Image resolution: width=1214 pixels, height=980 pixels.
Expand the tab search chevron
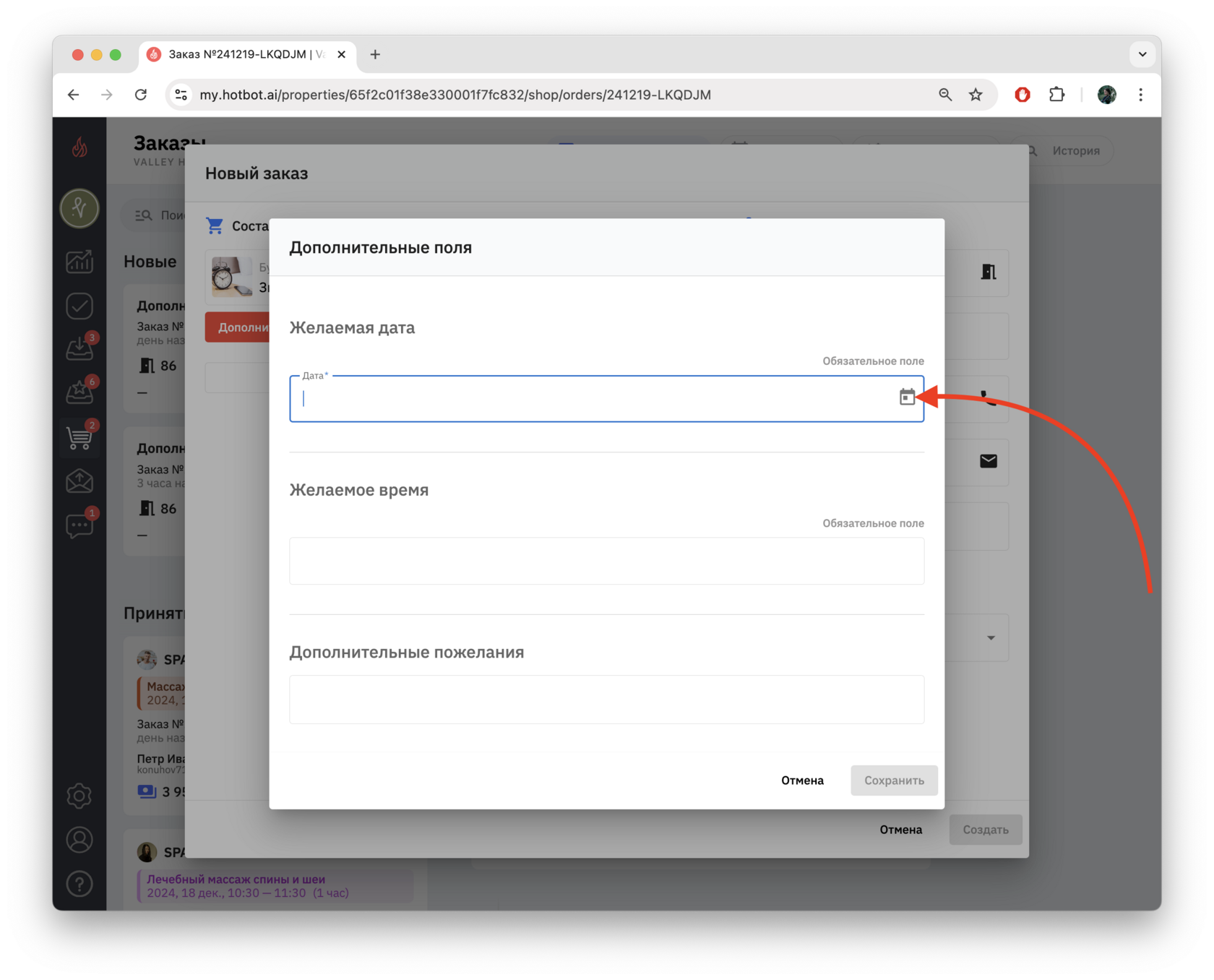(1142, 54)
